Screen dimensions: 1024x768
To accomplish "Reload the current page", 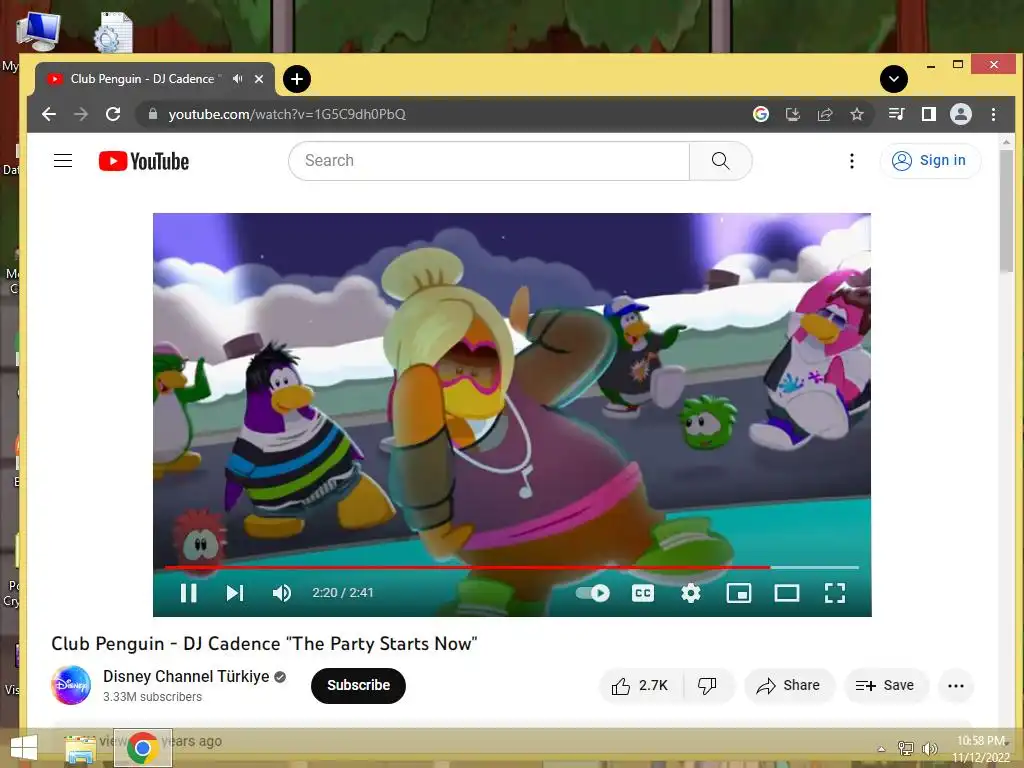I will (x=113, y=114).
